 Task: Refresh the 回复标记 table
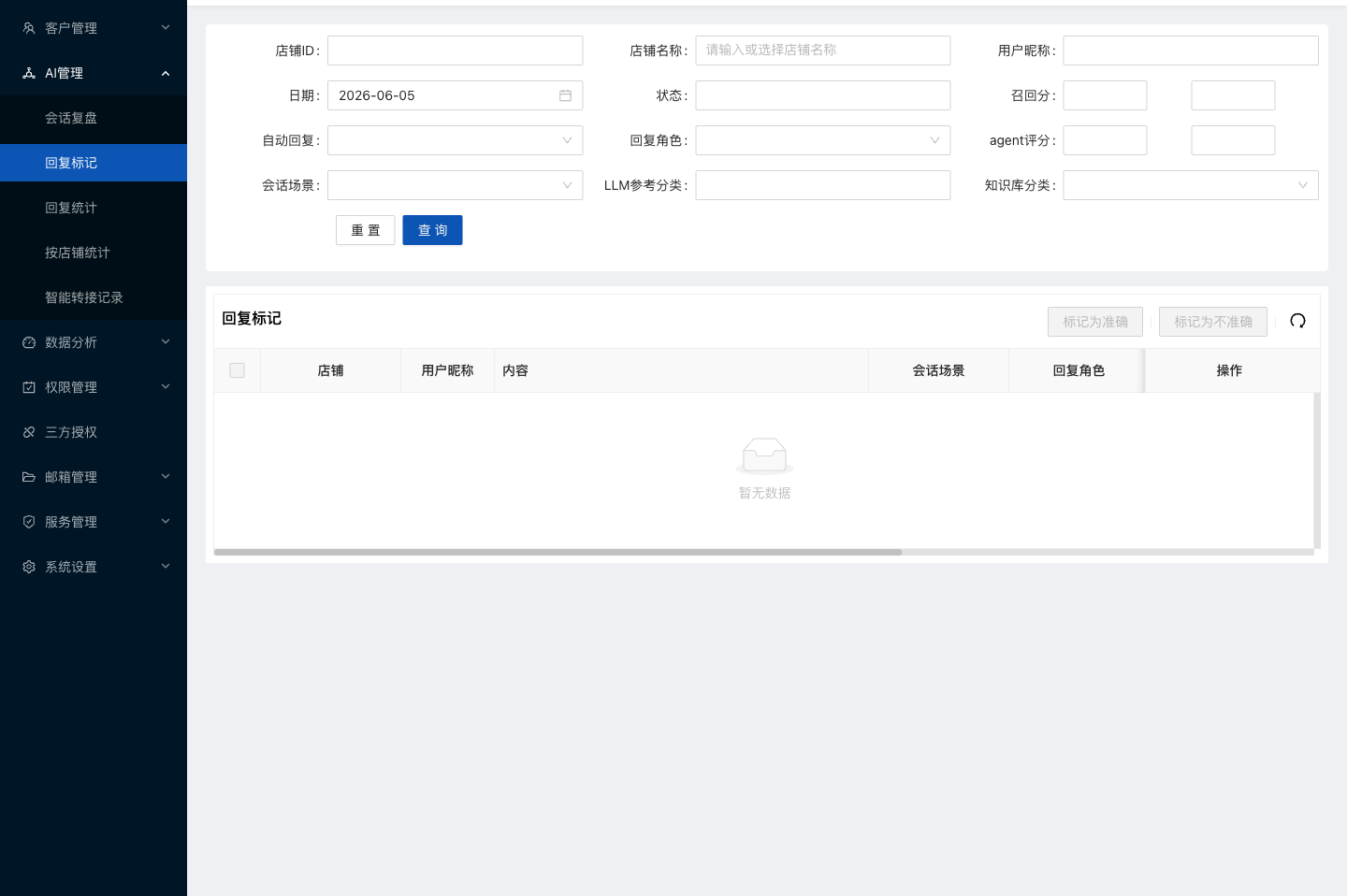[1297, 321]
